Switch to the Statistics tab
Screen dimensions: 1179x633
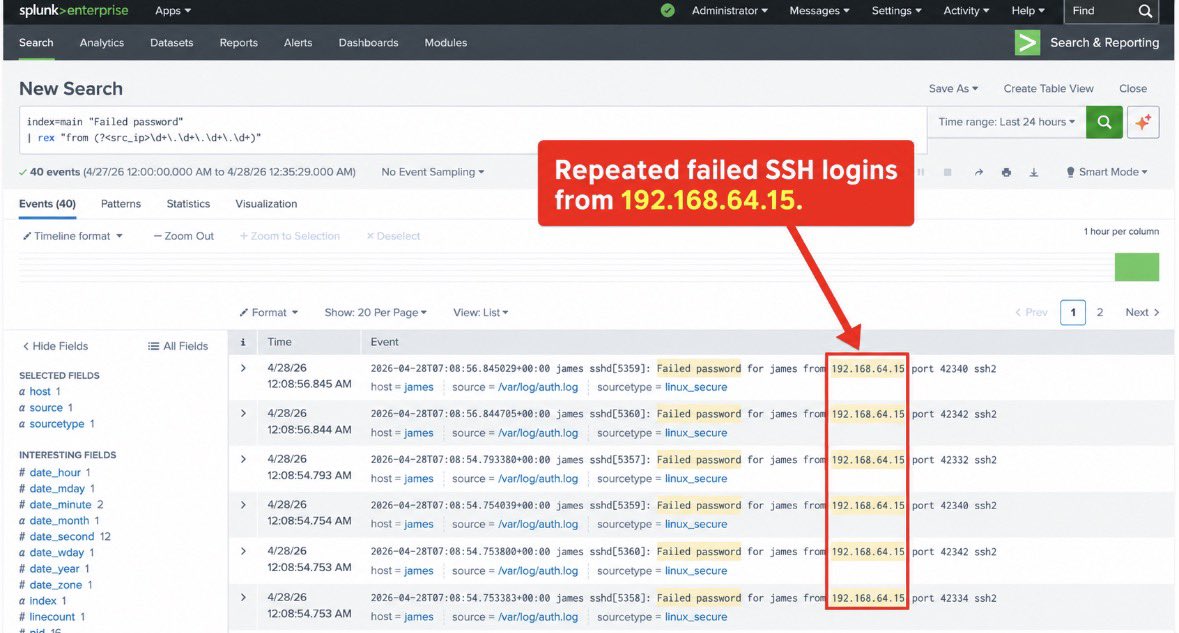pyautogui.click(x=188, y=204)
